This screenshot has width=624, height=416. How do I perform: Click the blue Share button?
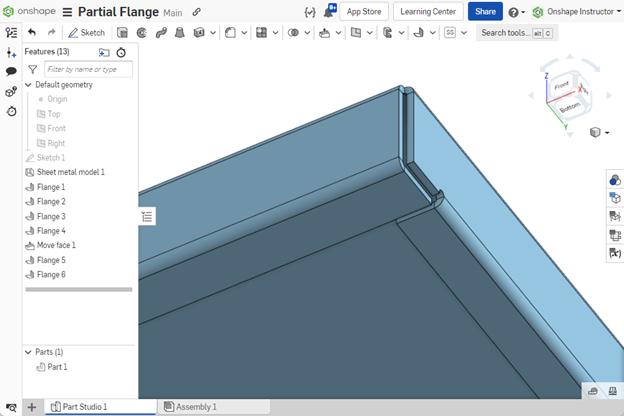(484, 12)
